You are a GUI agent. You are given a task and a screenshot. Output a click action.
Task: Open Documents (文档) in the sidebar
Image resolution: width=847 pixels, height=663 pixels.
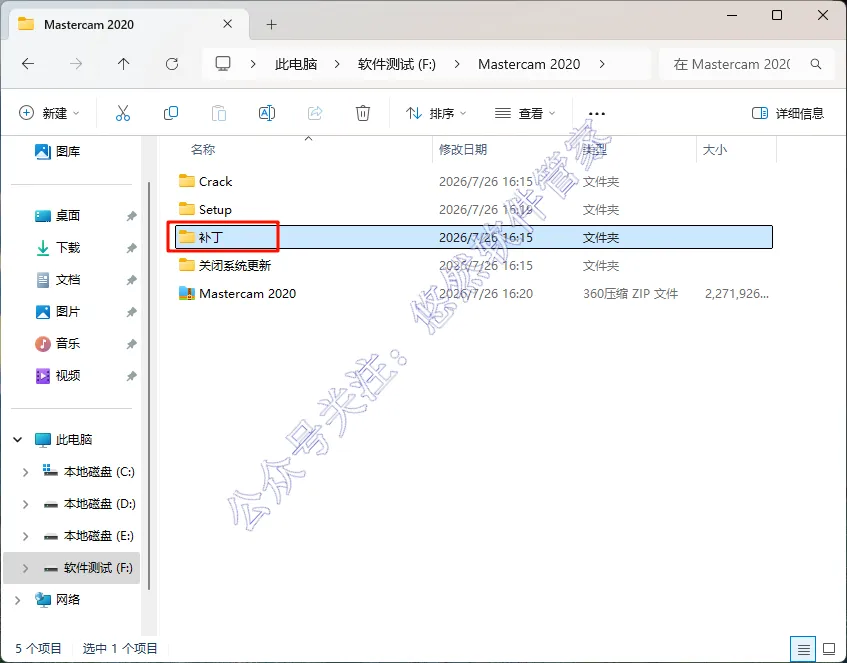click(x=58, y=279)
